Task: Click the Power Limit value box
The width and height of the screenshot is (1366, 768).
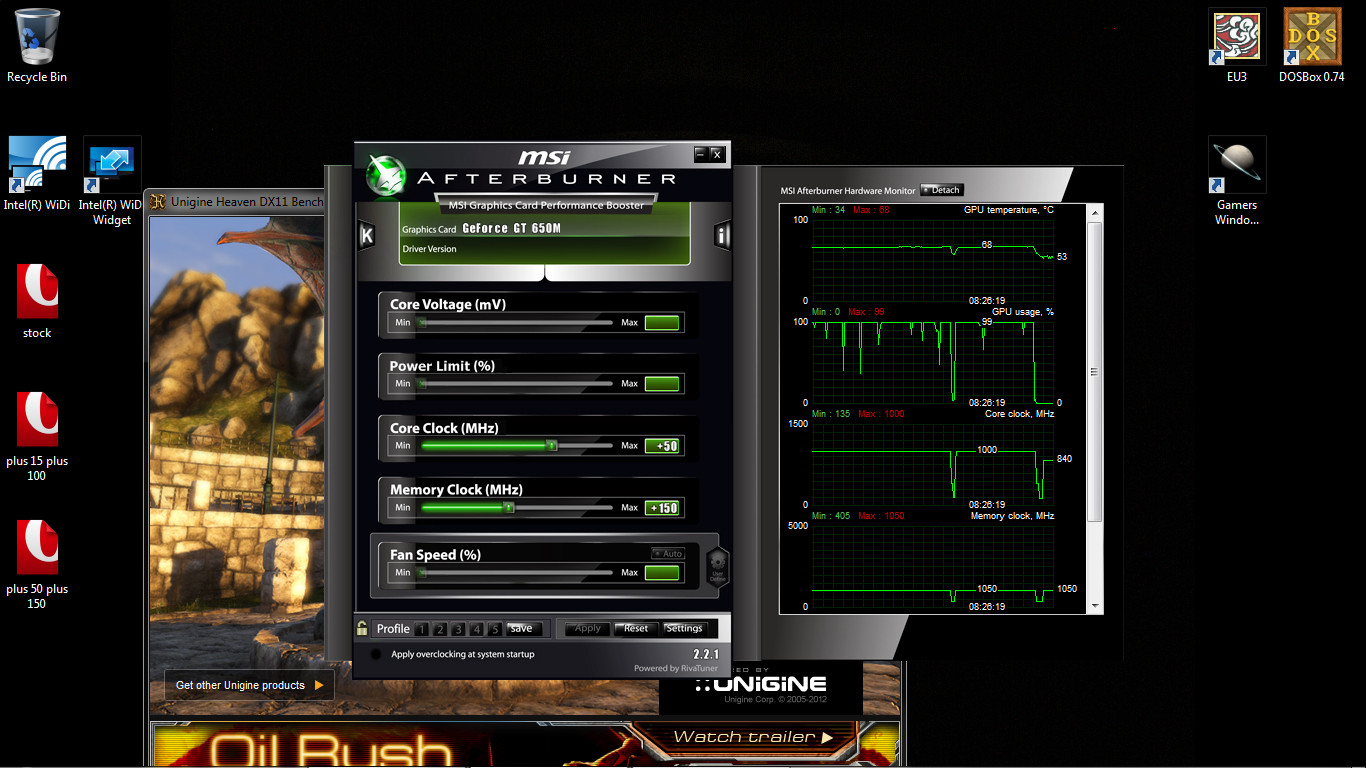Action: tap(662, 384)
